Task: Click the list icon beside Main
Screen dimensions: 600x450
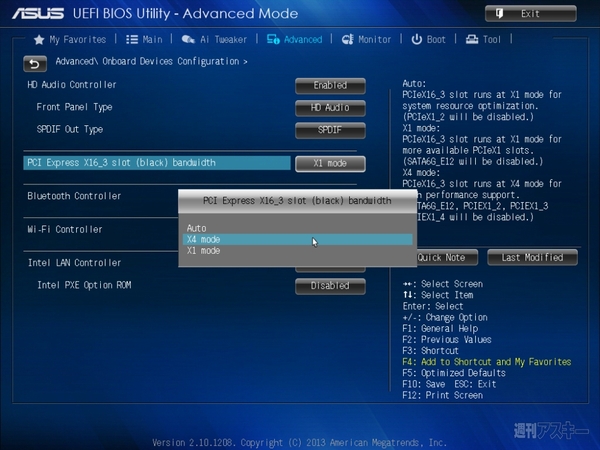Action: coord(132,39)
